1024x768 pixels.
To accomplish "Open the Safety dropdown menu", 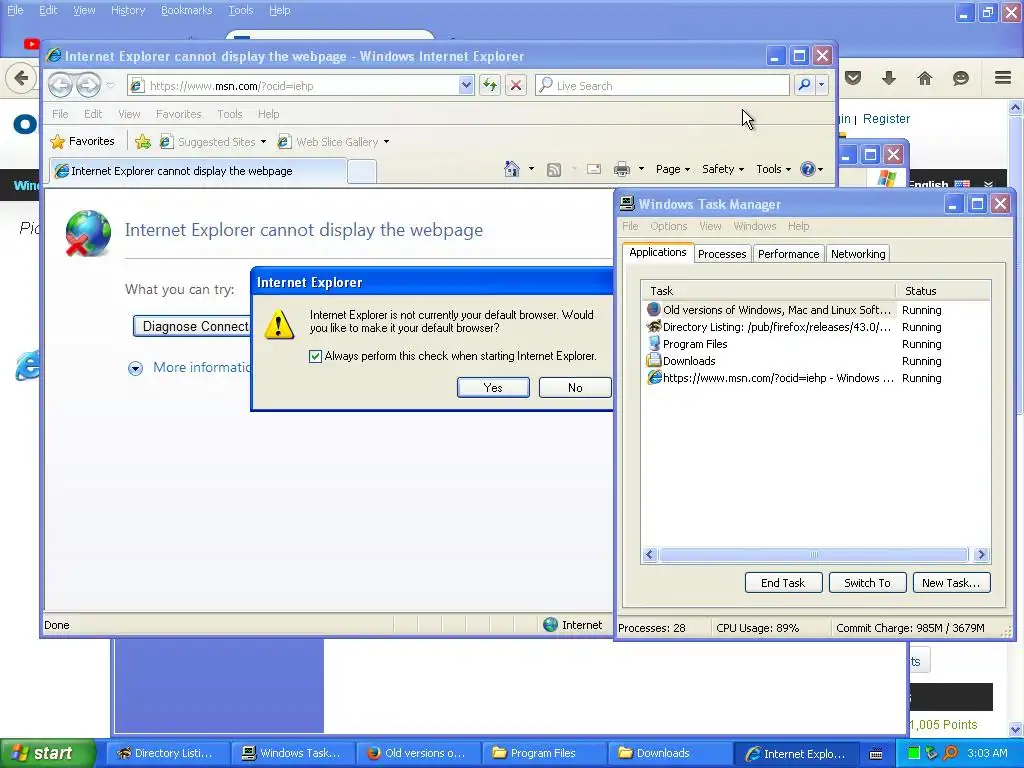I will coord(723,169).
